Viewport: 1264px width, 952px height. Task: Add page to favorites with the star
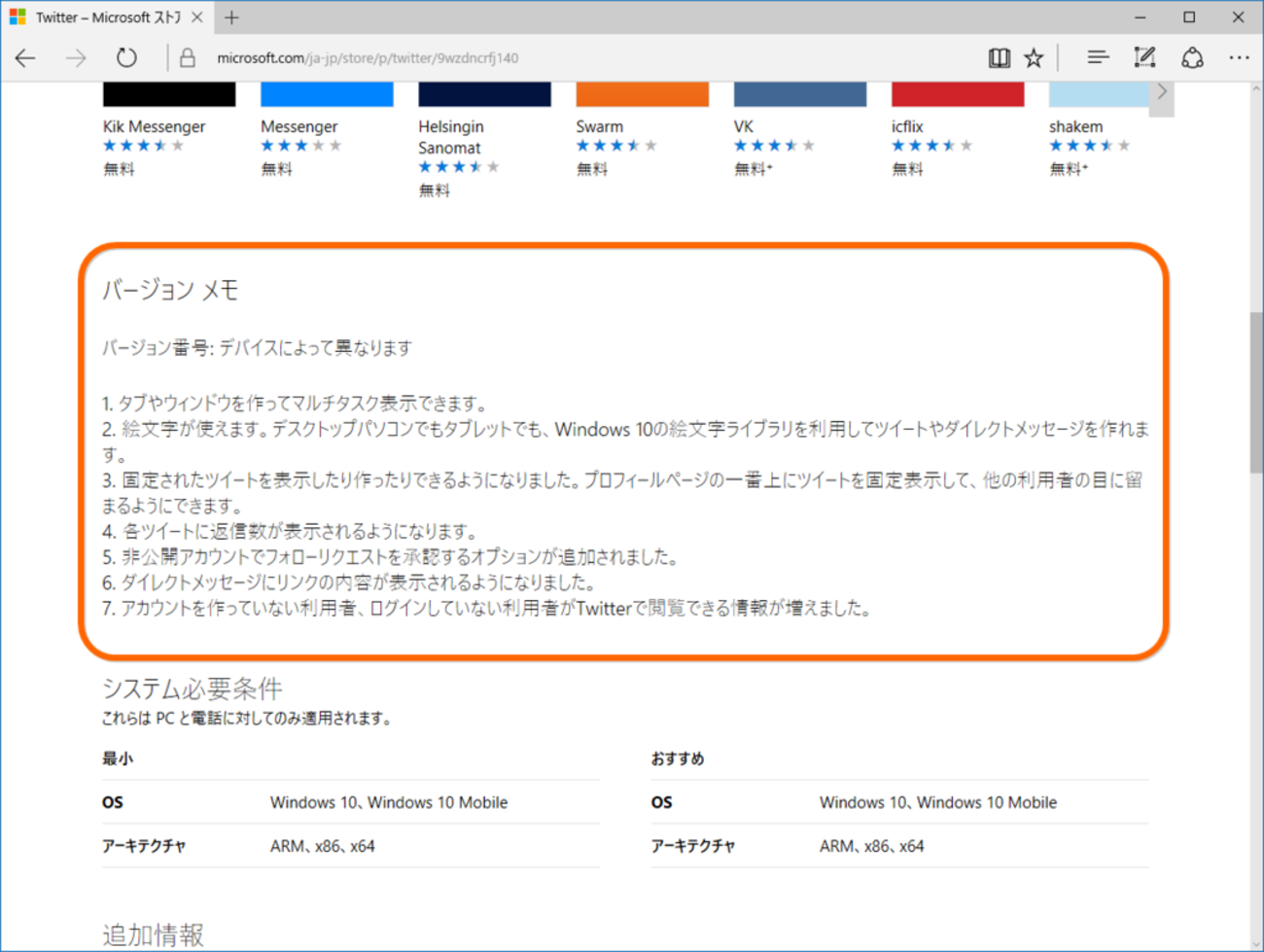click(1034, 58)
